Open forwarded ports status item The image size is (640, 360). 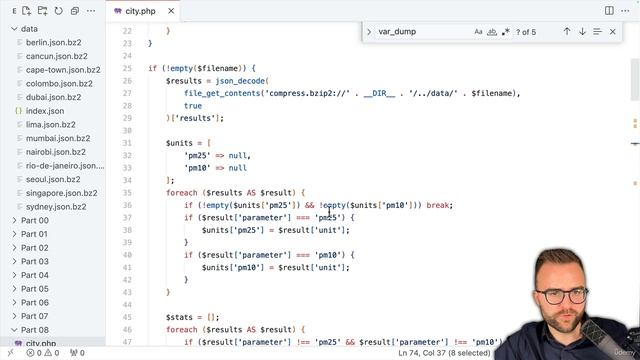77,353
